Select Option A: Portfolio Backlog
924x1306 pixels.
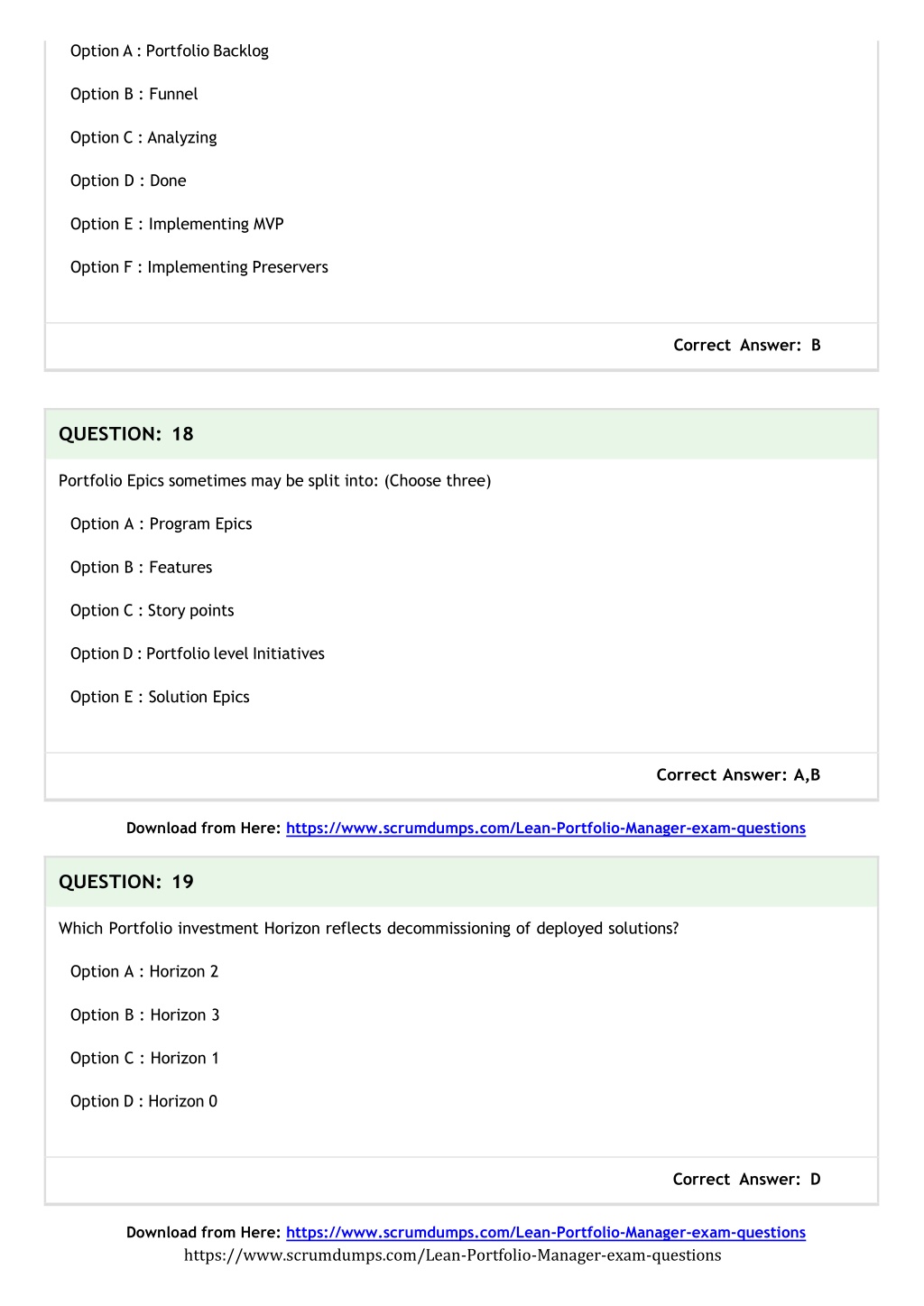coord(170,51)
